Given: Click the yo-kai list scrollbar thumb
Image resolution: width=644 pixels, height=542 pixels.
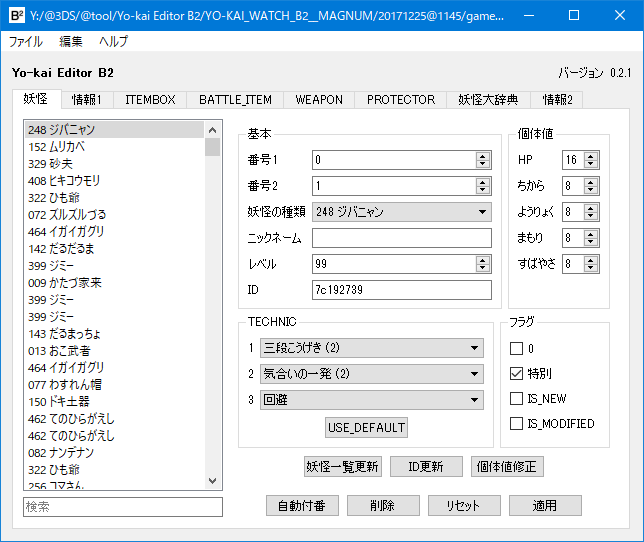Looking at the screenshot, I should click(212, 147).
